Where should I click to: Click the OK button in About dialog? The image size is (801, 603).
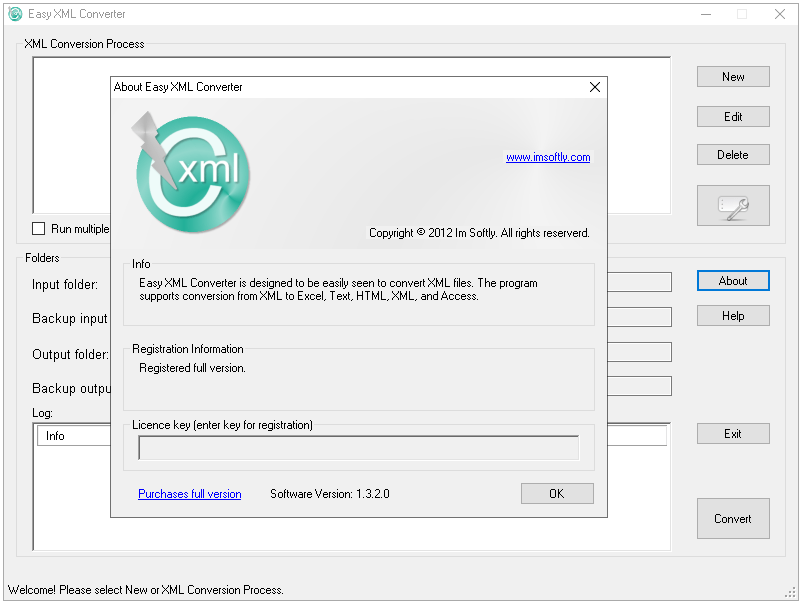point(557,494)
